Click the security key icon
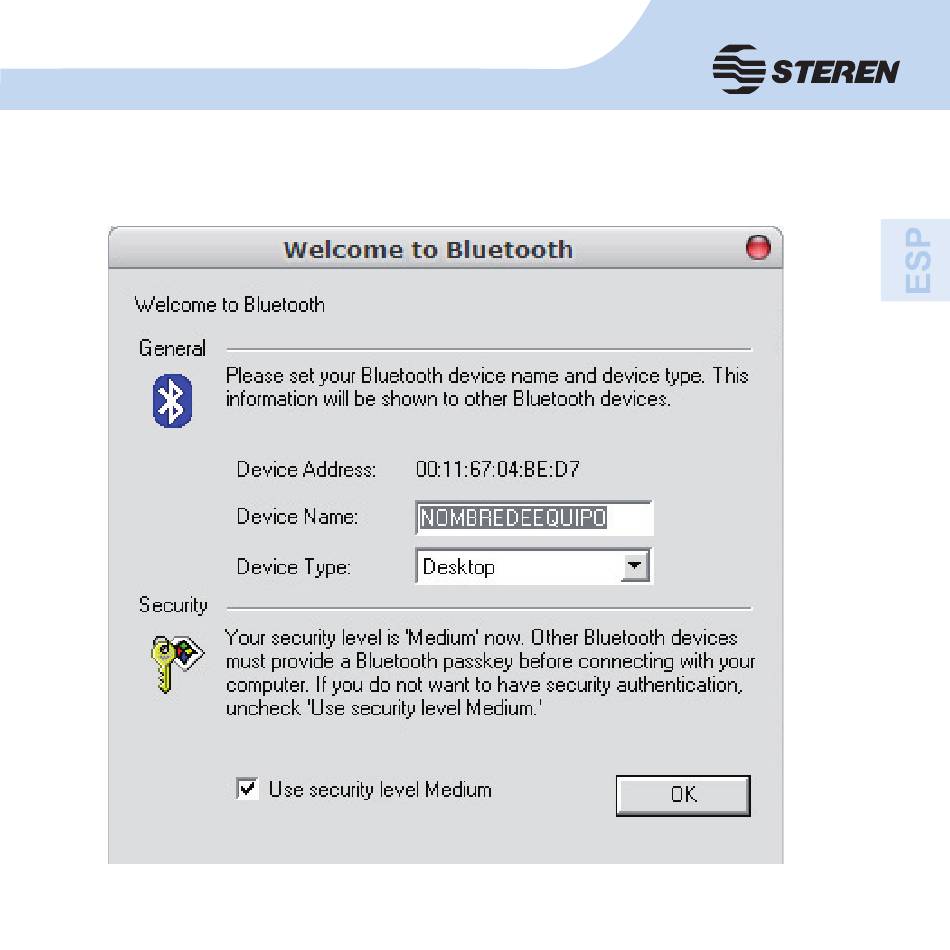Viewport: 950px width, 950px height. pyautogui.click(x=176, y=663)
